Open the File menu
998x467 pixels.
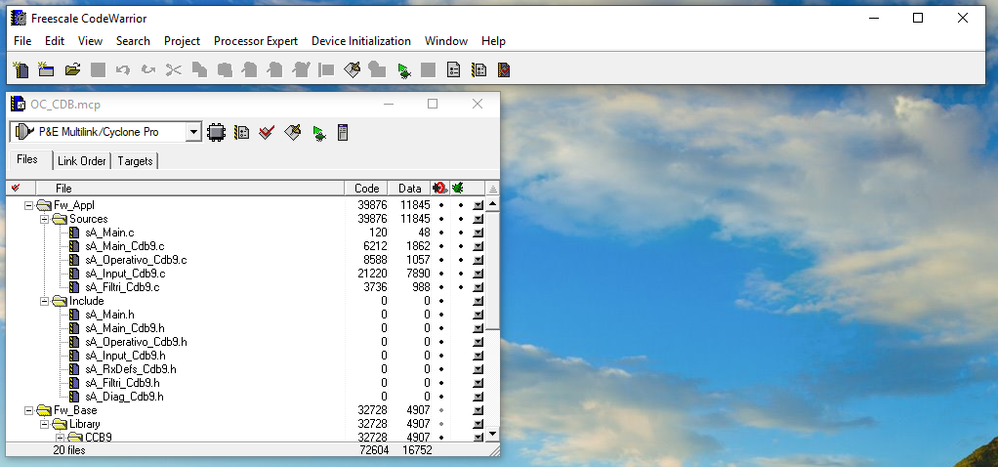tap(22, 41)
